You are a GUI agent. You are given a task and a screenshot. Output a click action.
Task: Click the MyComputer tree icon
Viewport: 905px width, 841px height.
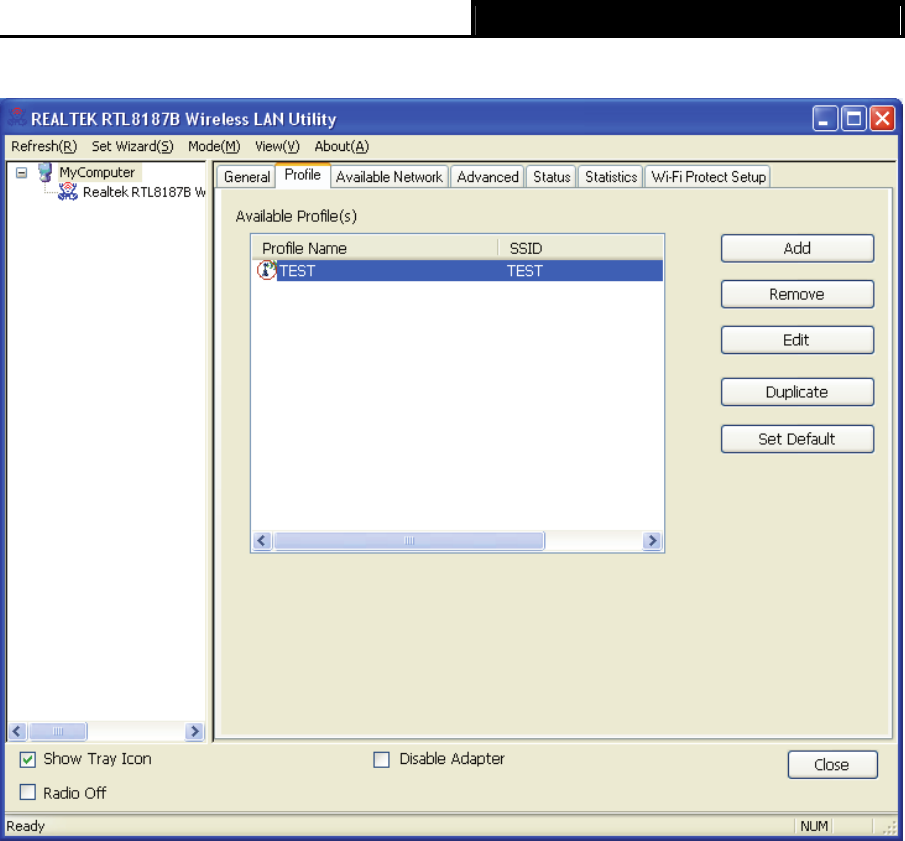click(x=45, y=172)
